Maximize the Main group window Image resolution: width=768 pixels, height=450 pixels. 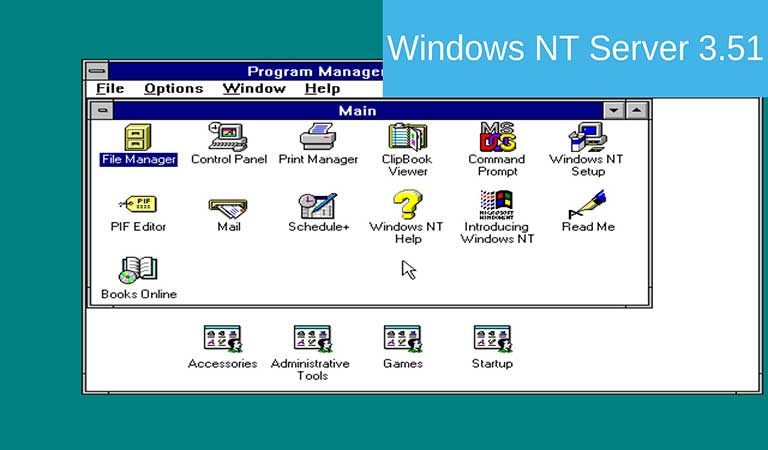(636, 110)
